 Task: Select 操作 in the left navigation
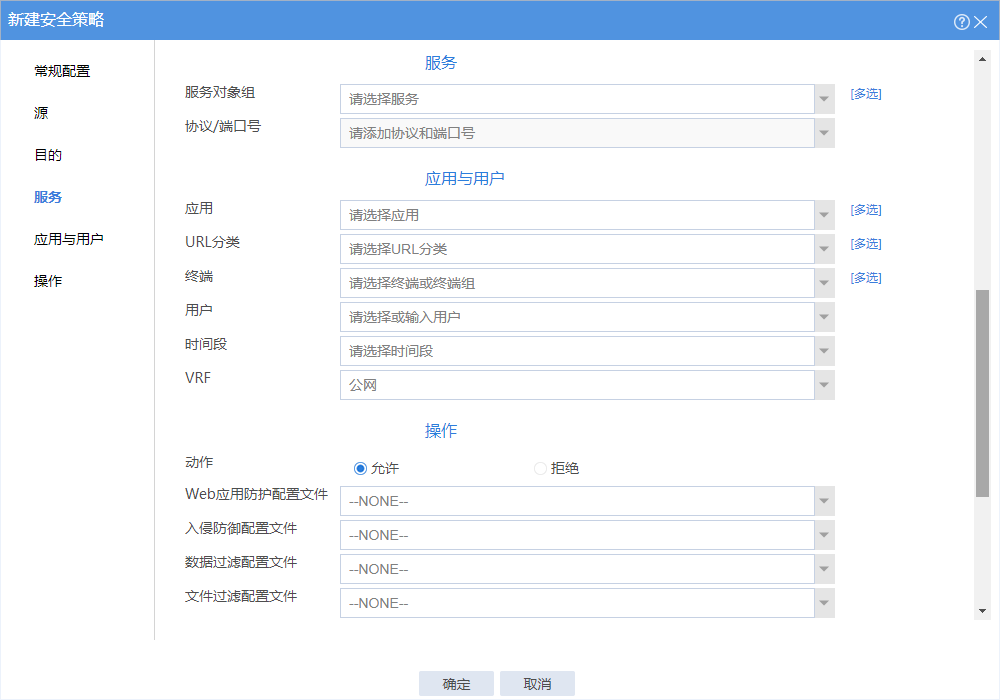pyautogui.click(x=48, y=281)
